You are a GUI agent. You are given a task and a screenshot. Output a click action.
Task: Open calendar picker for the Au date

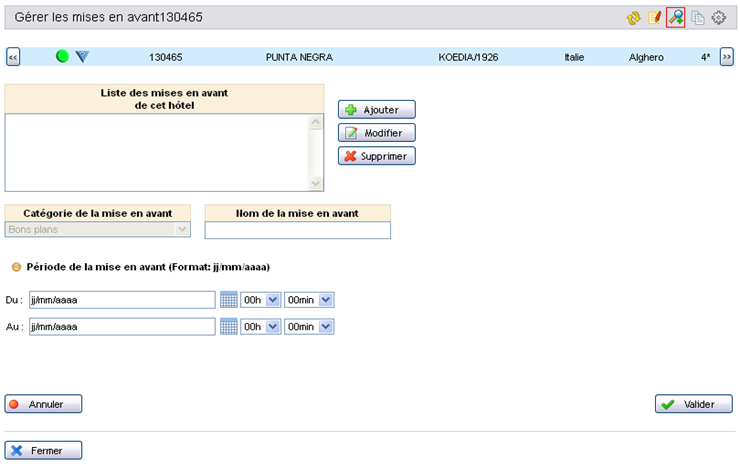228,326
